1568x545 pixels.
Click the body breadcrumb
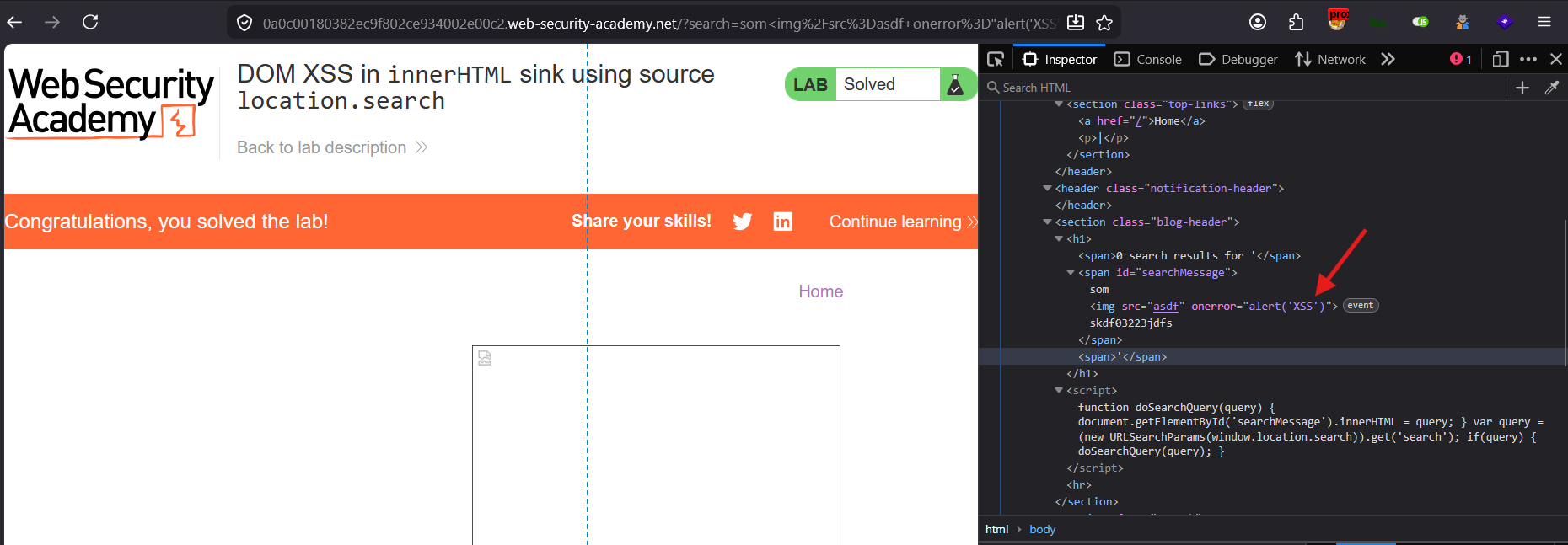click(x=1042, y=529)
